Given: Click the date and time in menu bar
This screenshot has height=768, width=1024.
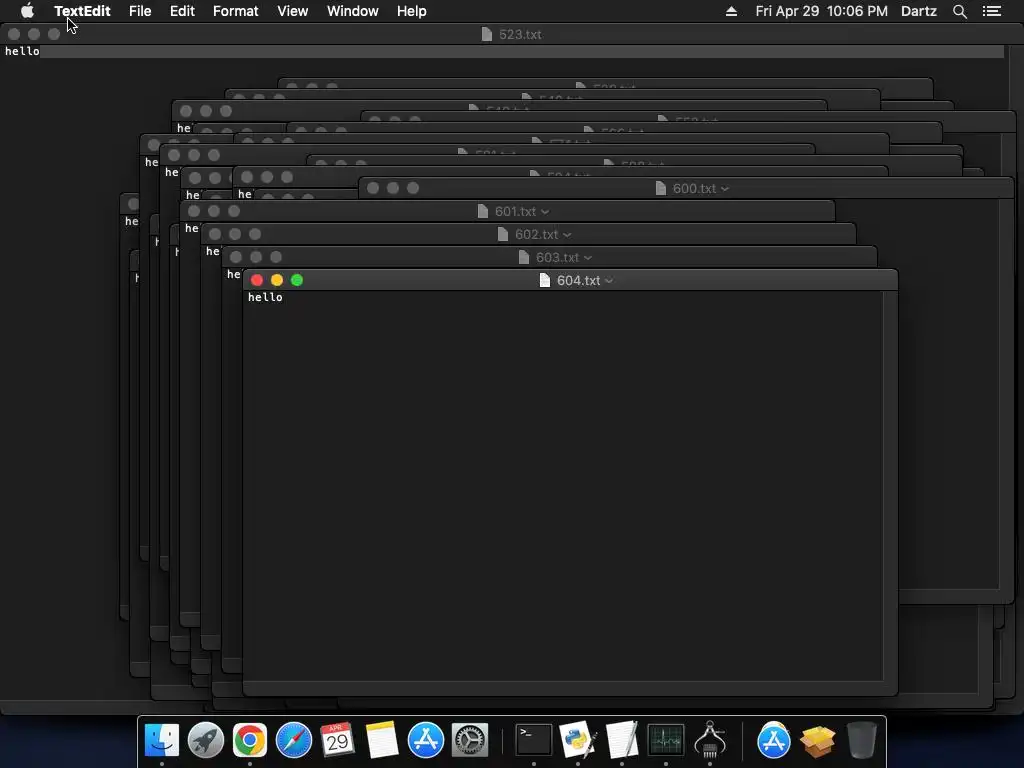Looking at the screenshot, I should click(x=822, y=11).
